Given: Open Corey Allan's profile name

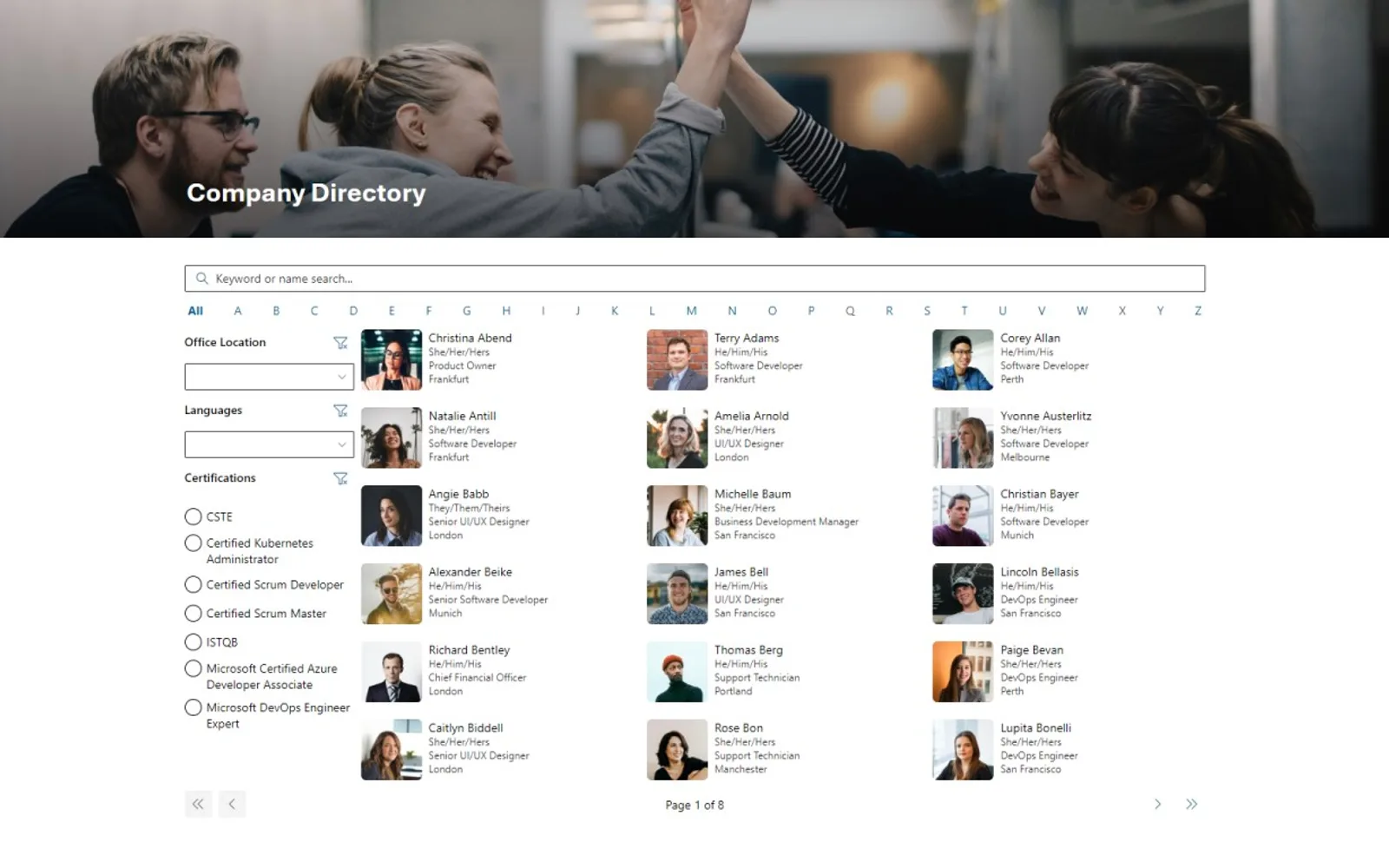Looking at the screenshot, I should [1030, 338].
